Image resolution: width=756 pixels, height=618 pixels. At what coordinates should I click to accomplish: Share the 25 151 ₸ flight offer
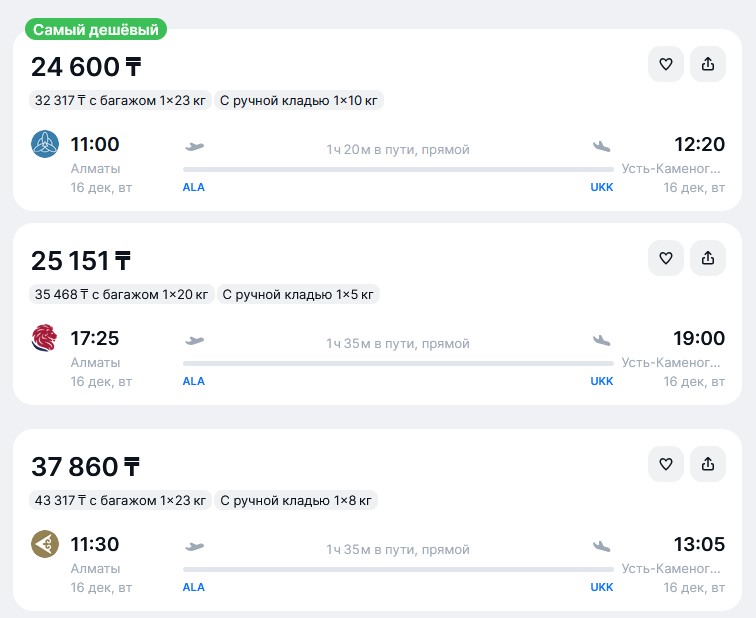[x=708, y=258]
